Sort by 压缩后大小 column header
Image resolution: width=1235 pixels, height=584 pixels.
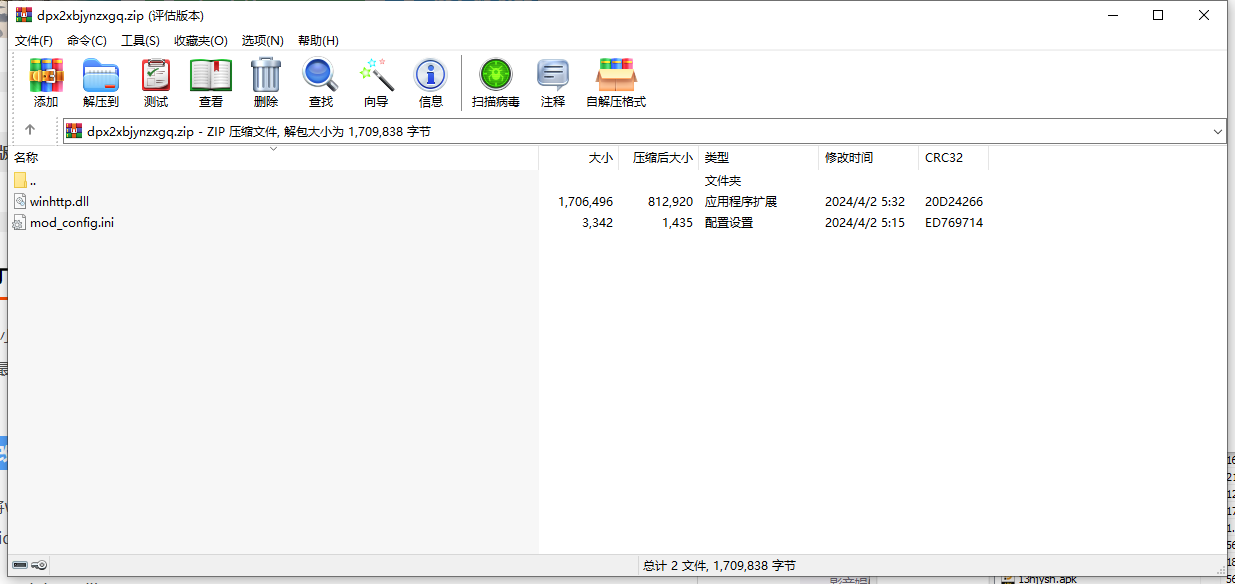click(x=659, y=157)
